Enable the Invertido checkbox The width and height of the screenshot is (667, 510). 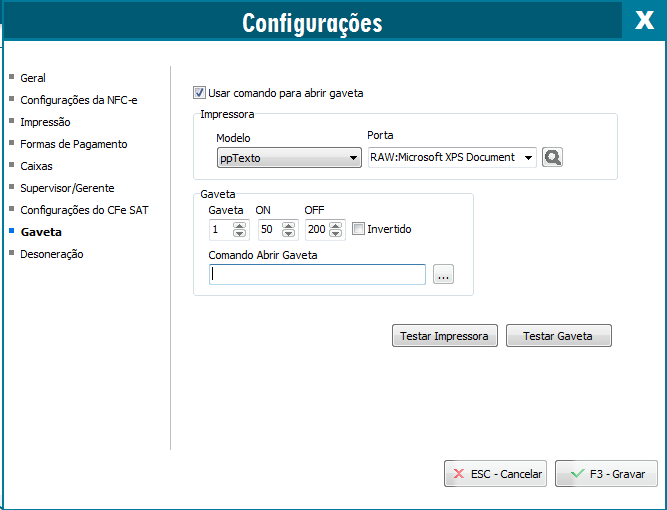[358, 229]
